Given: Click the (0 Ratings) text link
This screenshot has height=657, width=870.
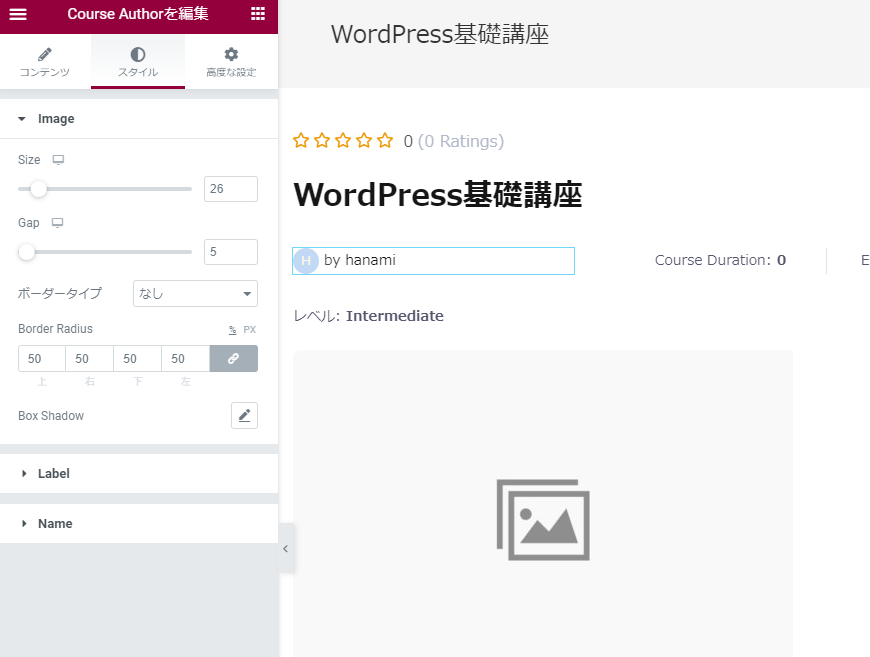Looking at the screenshot, I should (461, 142).
